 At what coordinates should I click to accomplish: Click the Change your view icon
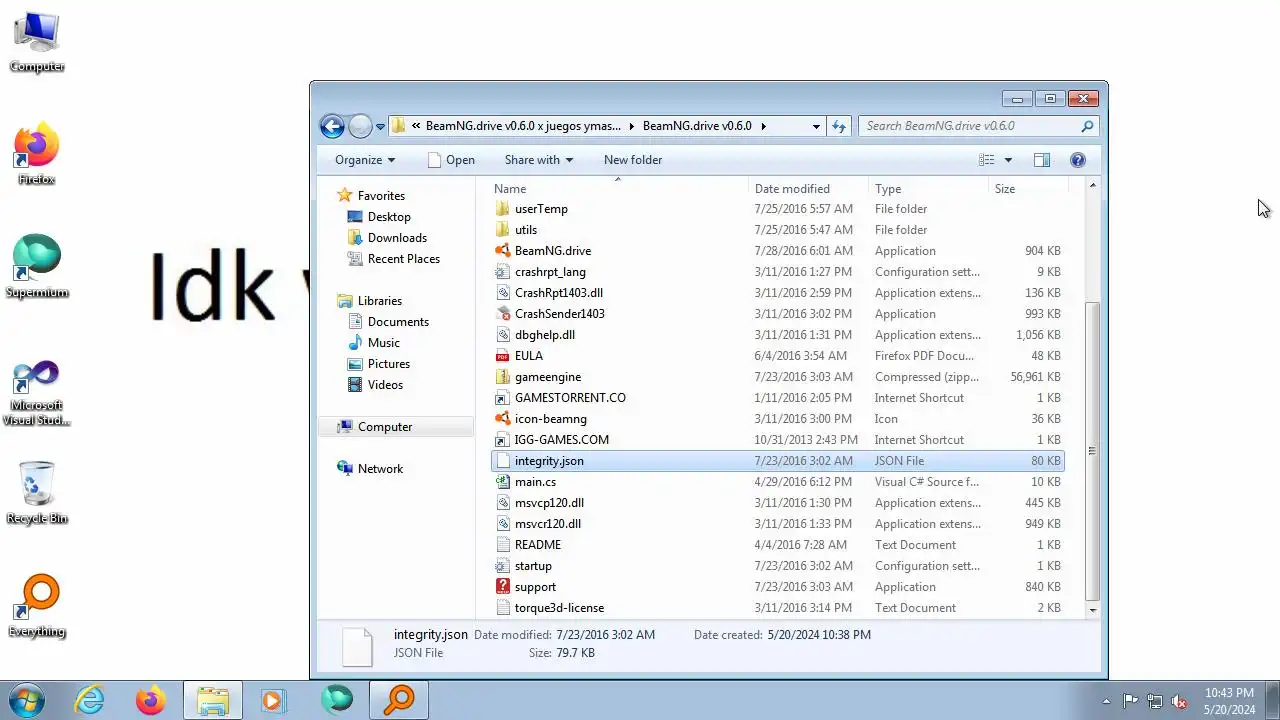(x=987, y=160)
